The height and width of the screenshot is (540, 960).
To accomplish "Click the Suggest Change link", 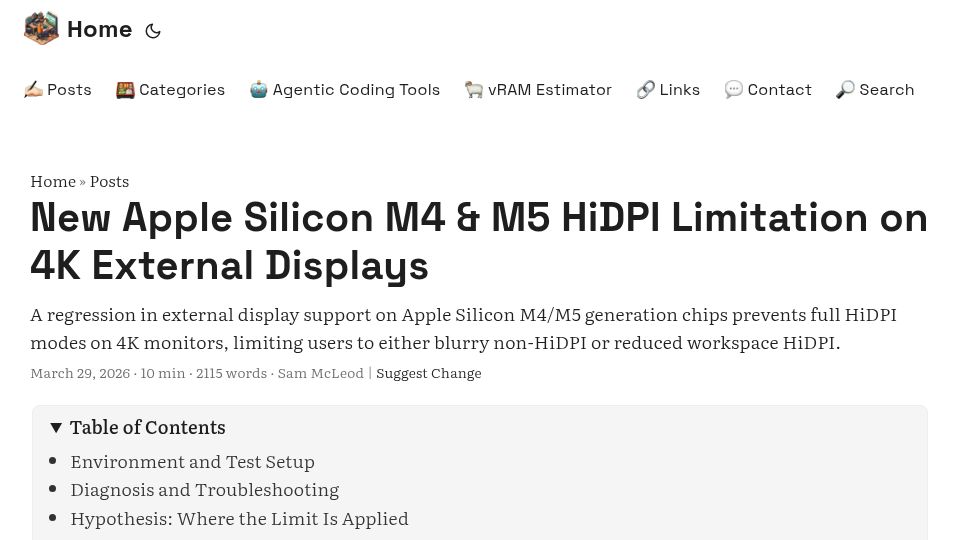I will (x=429, y=373).
